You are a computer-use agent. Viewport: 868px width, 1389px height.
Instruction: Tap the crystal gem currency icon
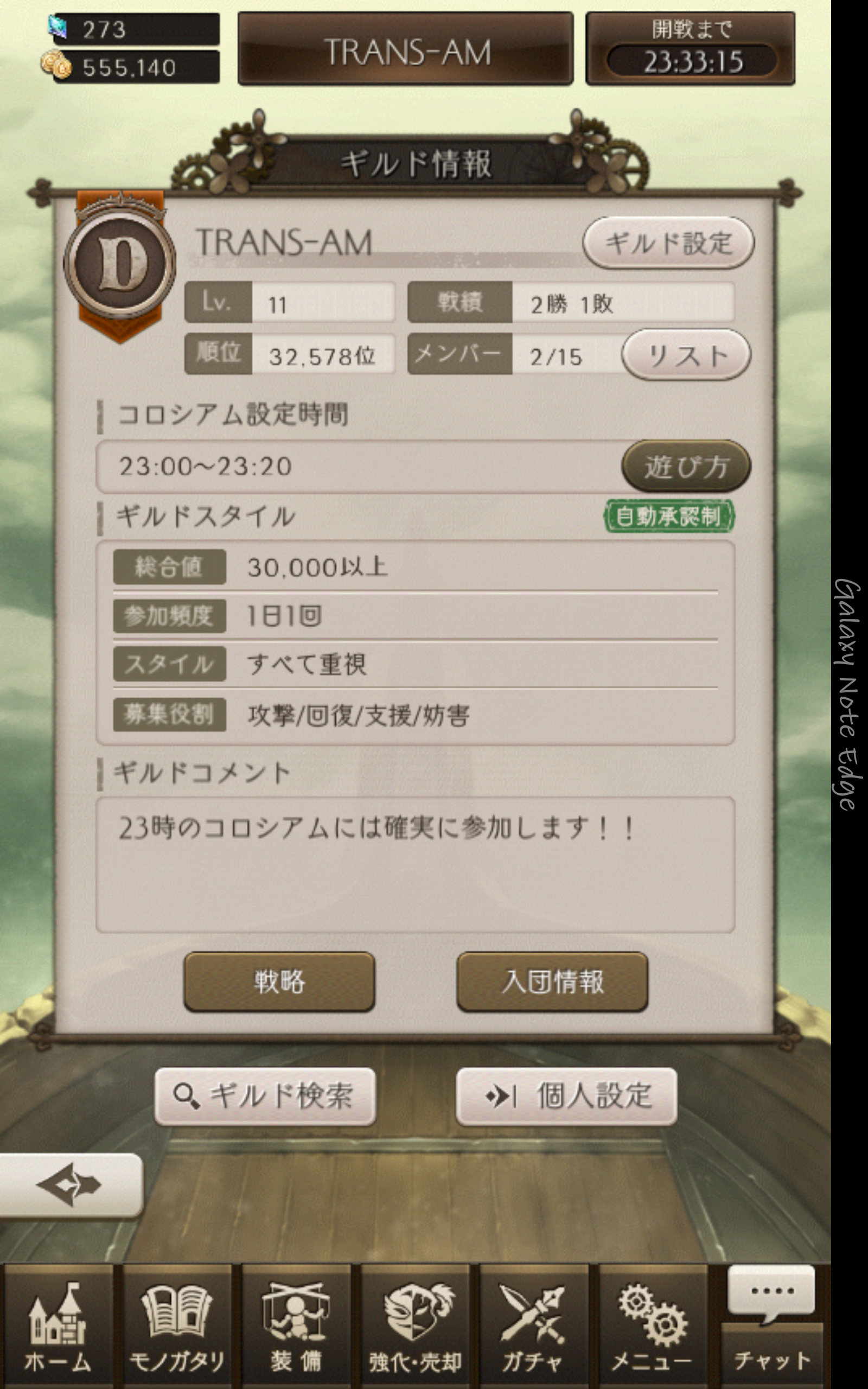click(58, 27)
